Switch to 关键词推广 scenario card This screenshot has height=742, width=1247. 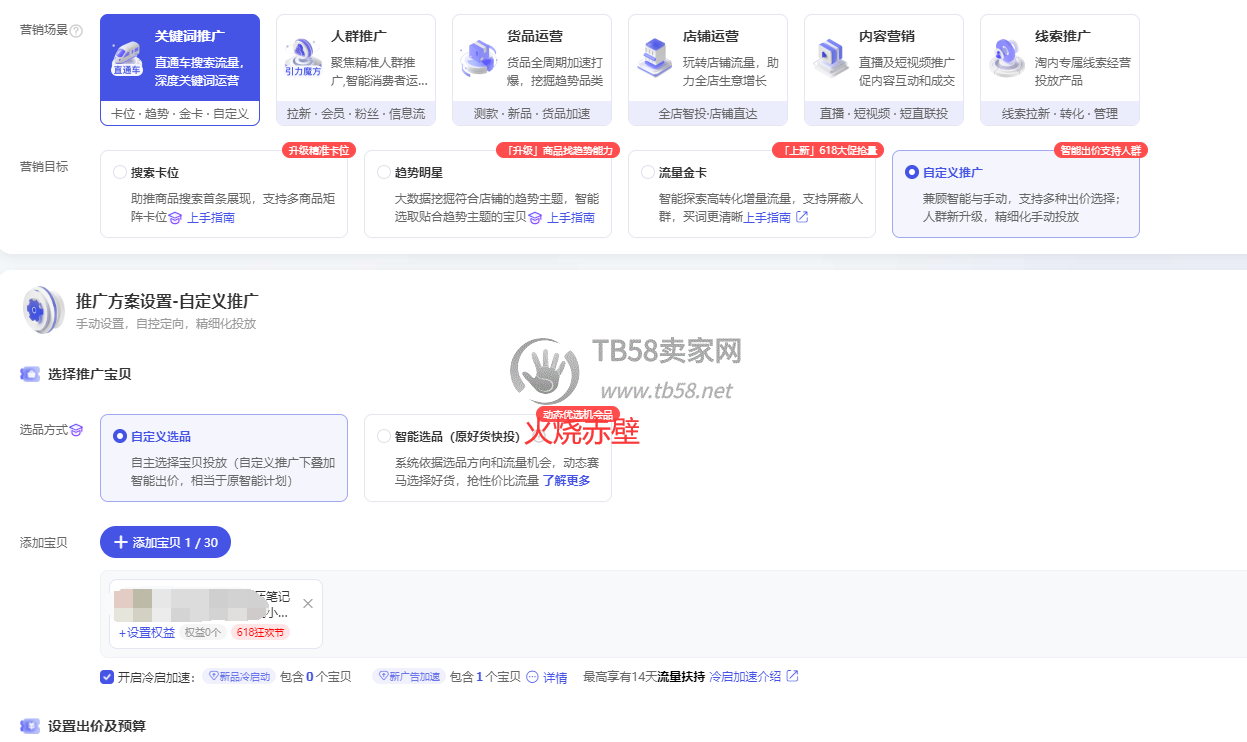(x=180, y=70)
